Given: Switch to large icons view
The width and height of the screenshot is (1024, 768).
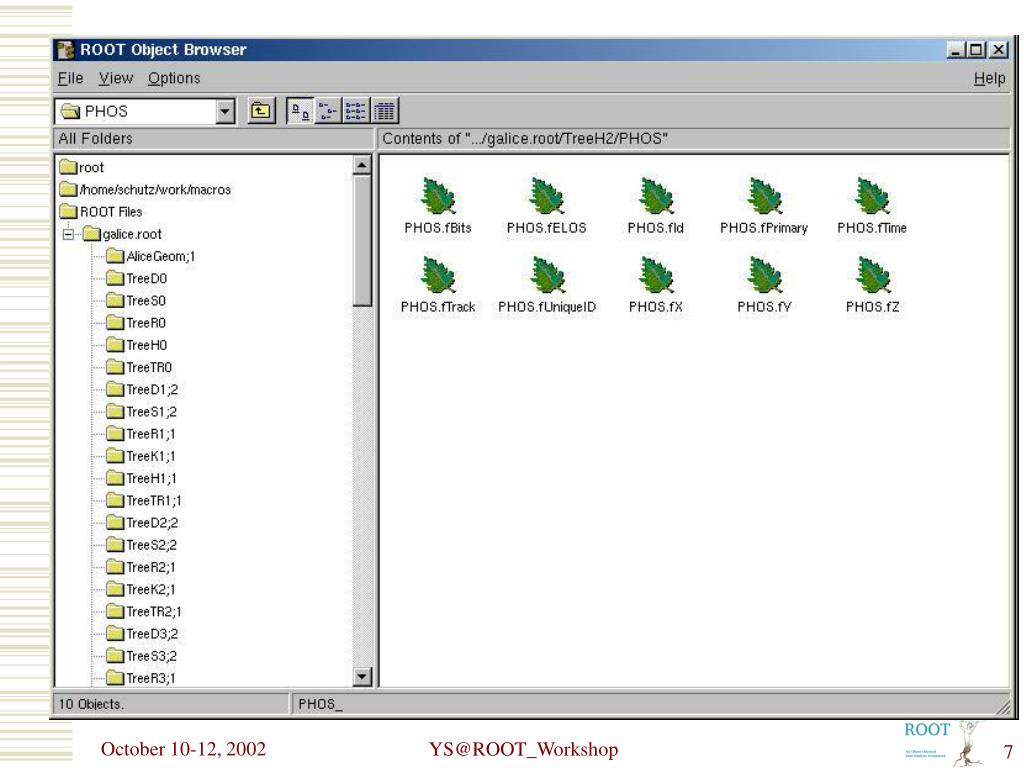Looking at the screenshot, I should [x=300, y=111].
